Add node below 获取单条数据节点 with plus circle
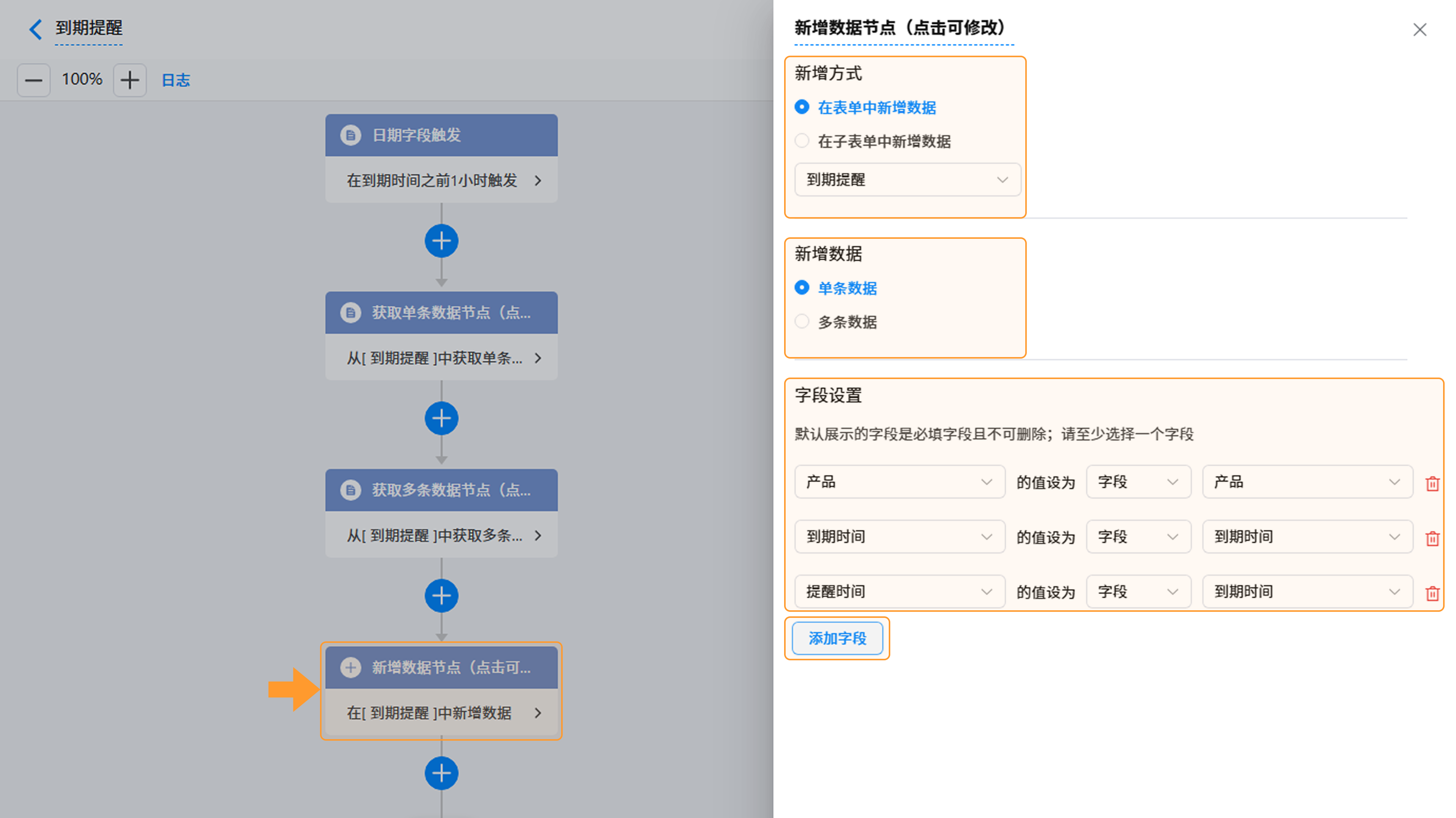Image resolution: width=1456 pixels, height=818 pixels. point(441,418)
